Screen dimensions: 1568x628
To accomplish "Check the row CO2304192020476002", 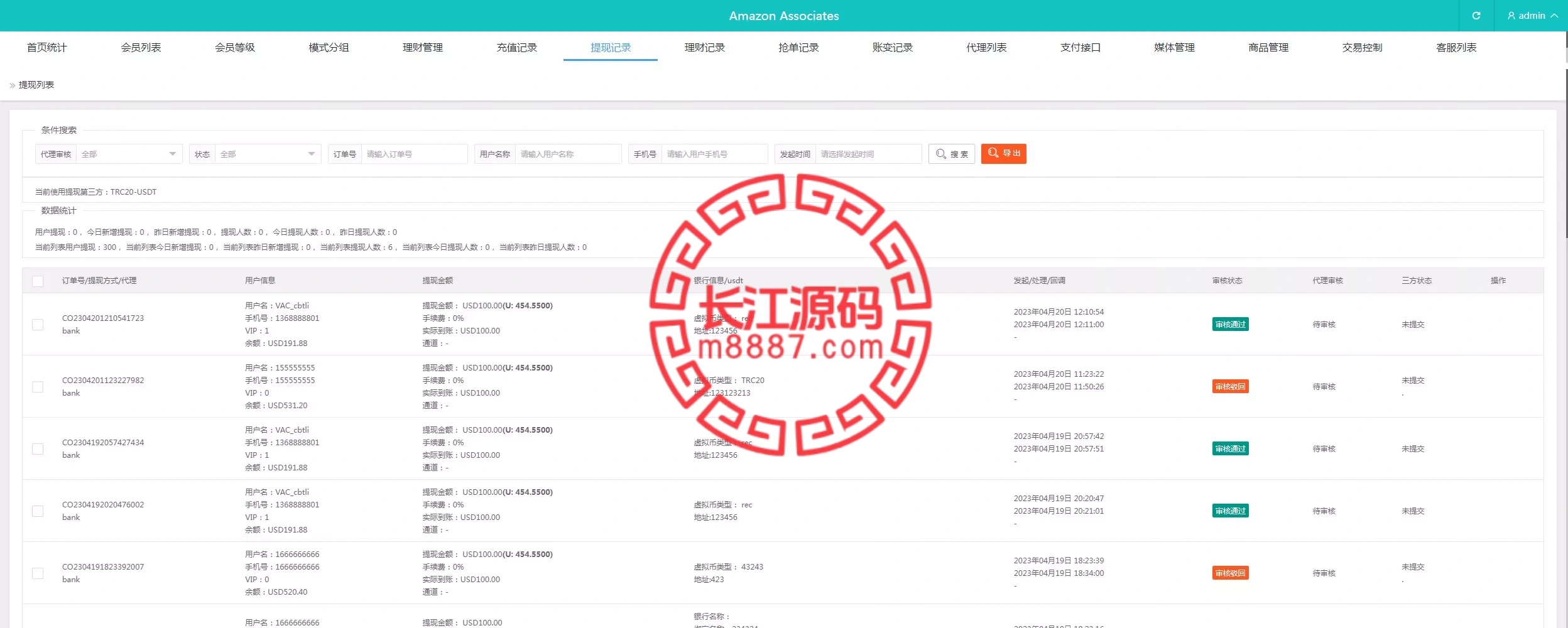I will point(38,511).
